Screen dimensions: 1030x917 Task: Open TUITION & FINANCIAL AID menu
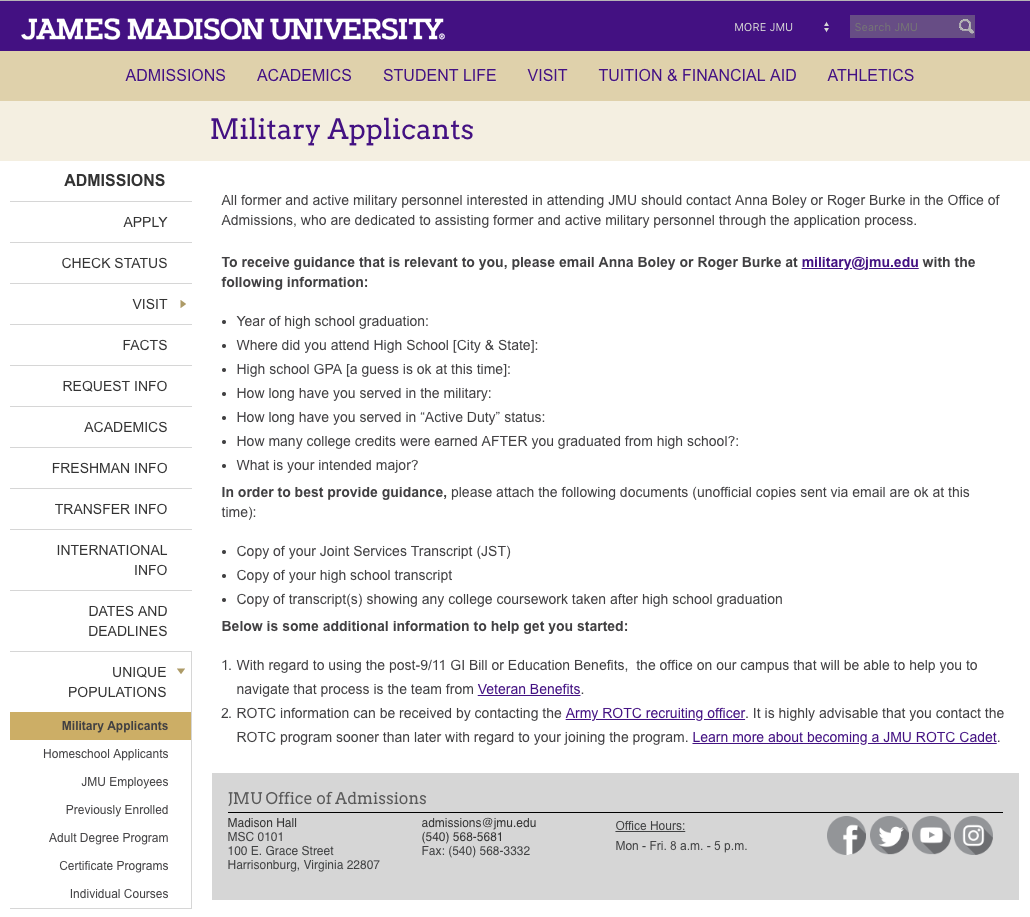[x=697, y=76]
